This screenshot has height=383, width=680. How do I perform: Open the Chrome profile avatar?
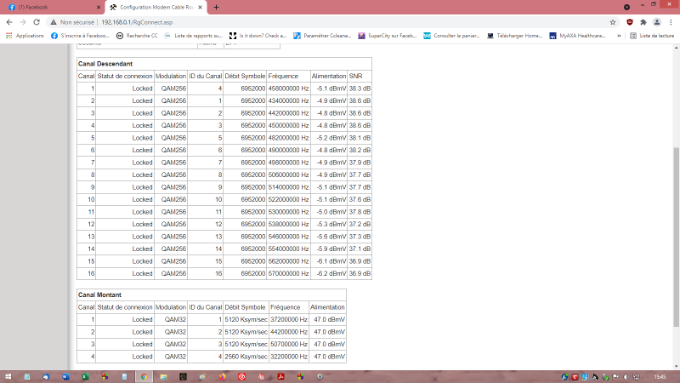[x=657, y=22]
